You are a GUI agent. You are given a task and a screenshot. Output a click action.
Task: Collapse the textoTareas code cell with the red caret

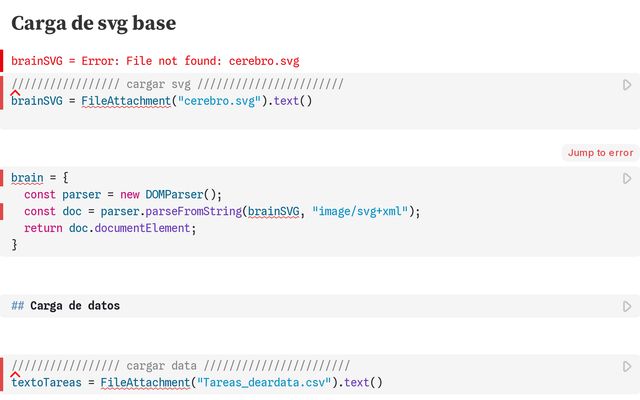coord(15,374)
